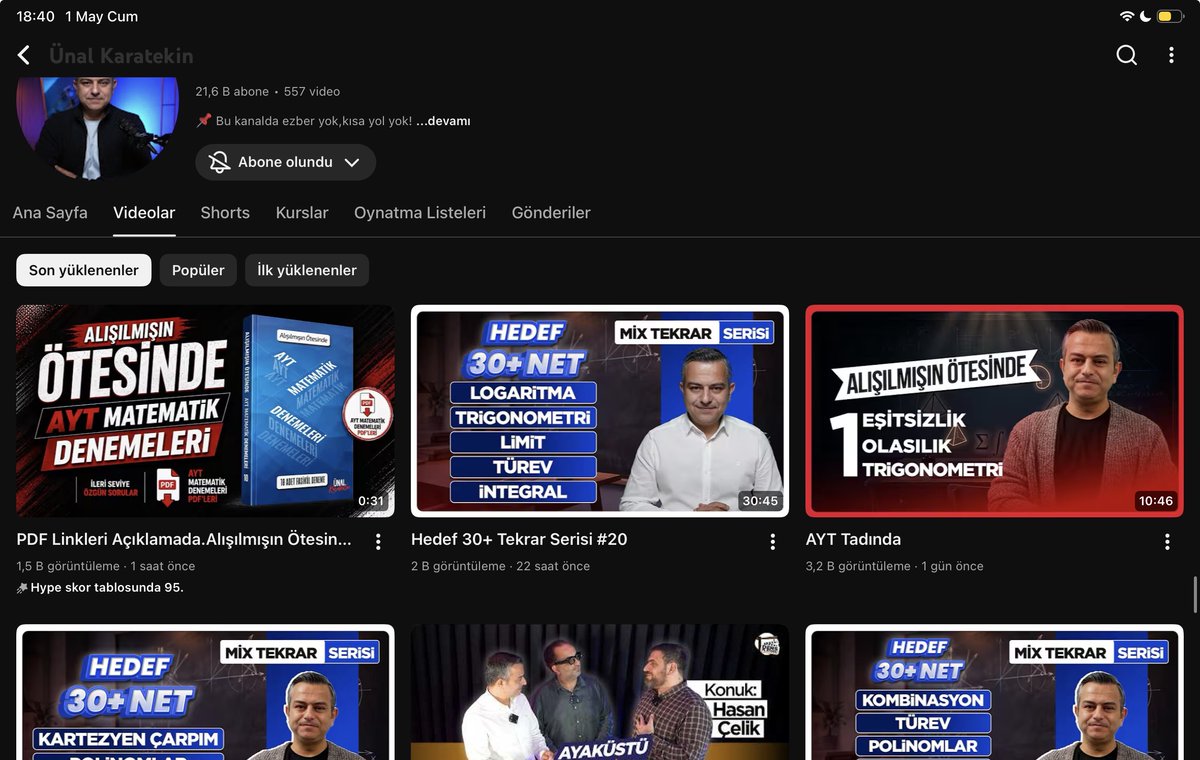Viewport: 1200px width, 760px height.
Task: Tap 2 B görüntüleme · 22 saat önce
Action: [x=500, y=566]
